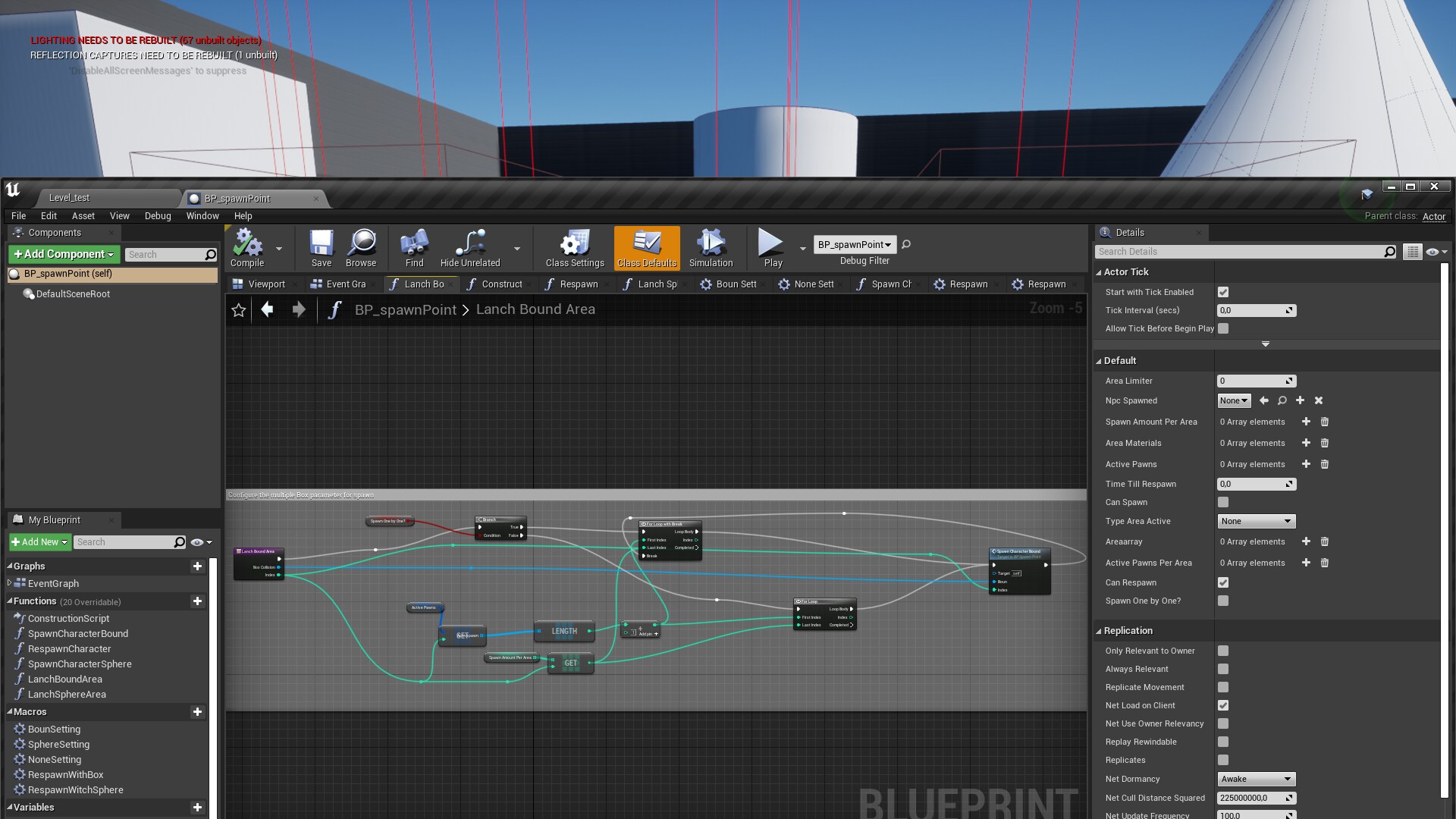The image size is (1456, 819).
Task: Enable Spawn One by One?
Action: (1222, 601)
